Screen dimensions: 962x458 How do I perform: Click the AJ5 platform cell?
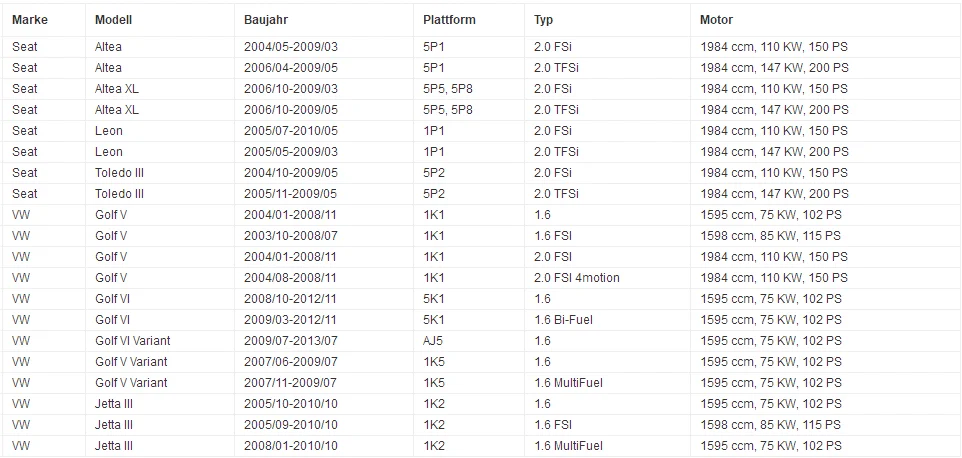[433, 340]
